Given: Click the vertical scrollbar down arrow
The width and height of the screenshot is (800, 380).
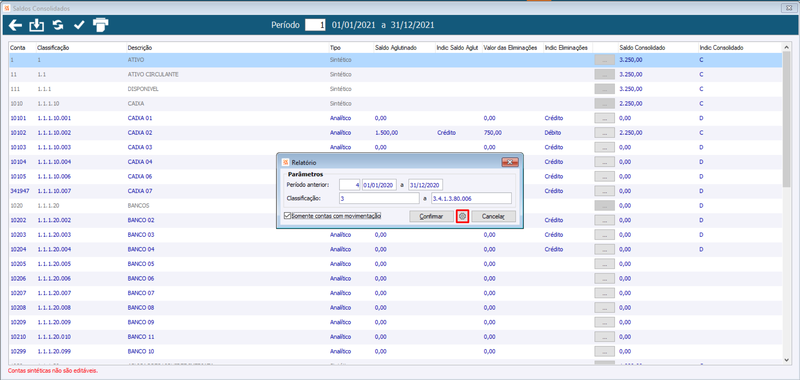Looking at the screenshot, I should pos(787,360).
